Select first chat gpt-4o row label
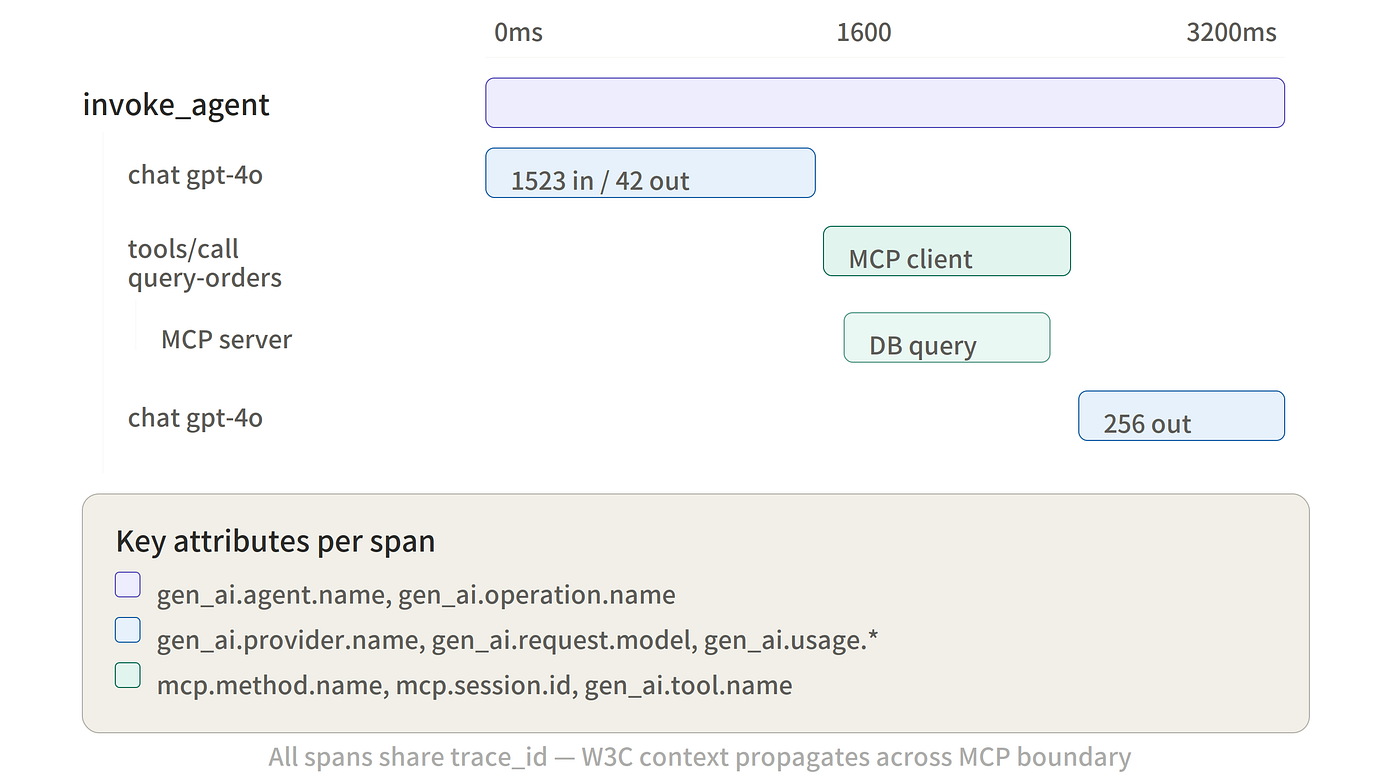This screenshot has height=782, width=1400. click(195, 175)
